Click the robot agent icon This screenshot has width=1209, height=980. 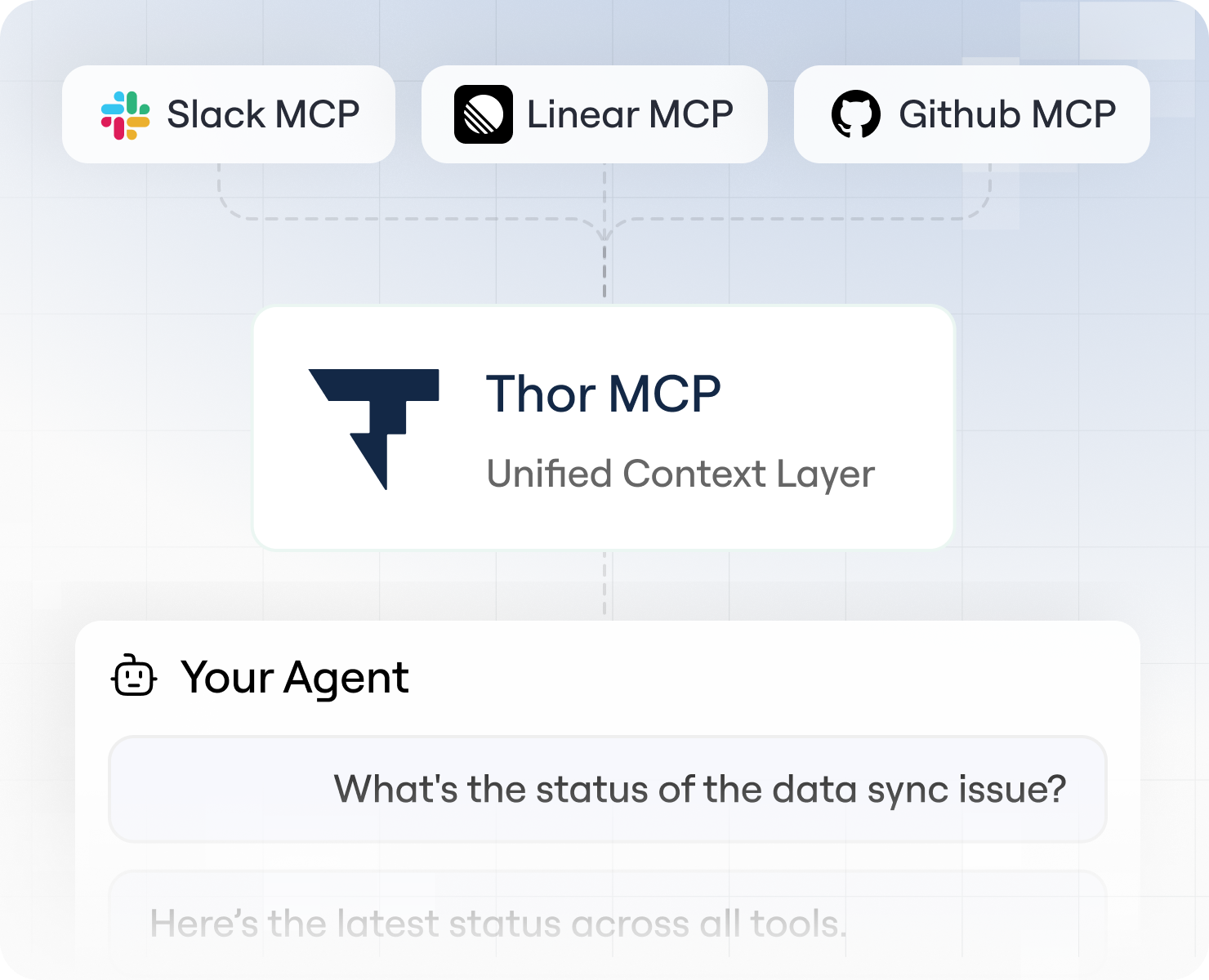[134, 675]
